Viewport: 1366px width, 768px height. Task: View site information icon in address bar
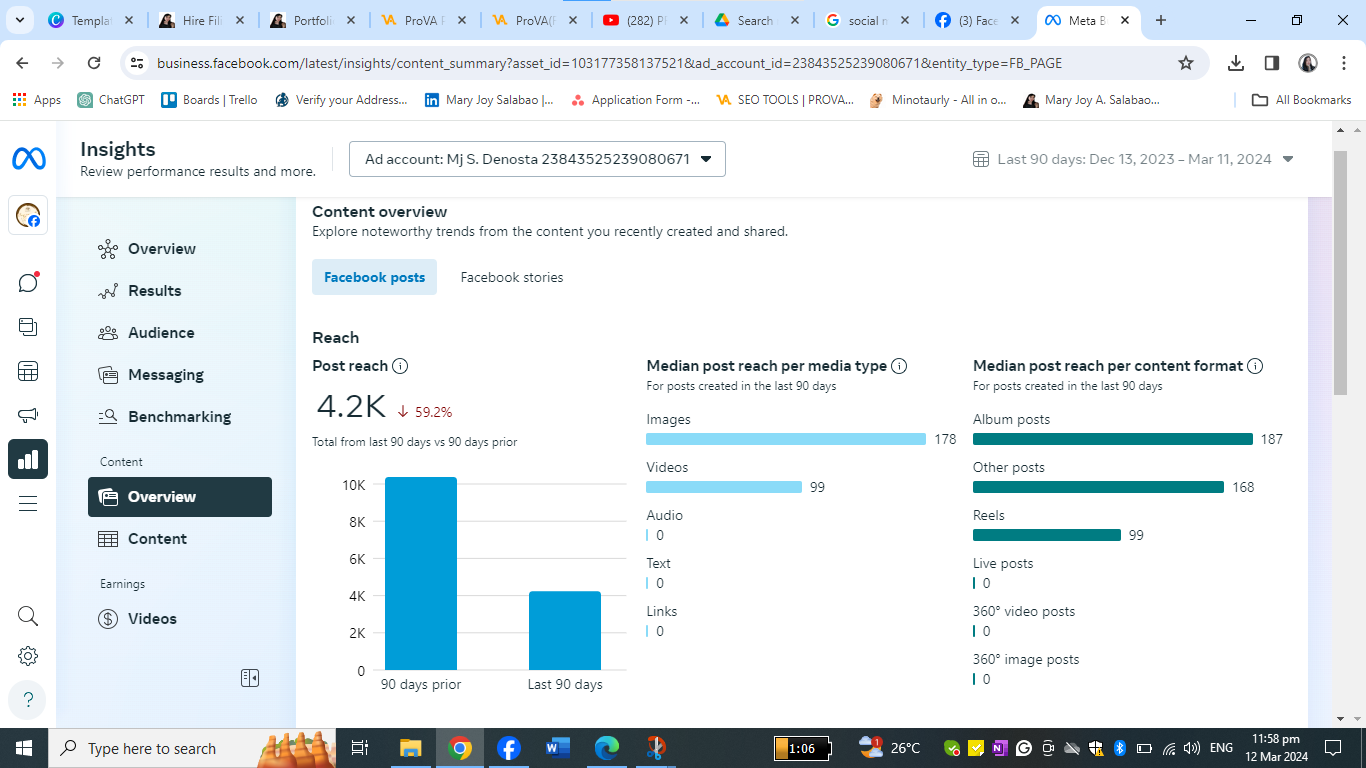pyautogui.click(x=138, y=63)
